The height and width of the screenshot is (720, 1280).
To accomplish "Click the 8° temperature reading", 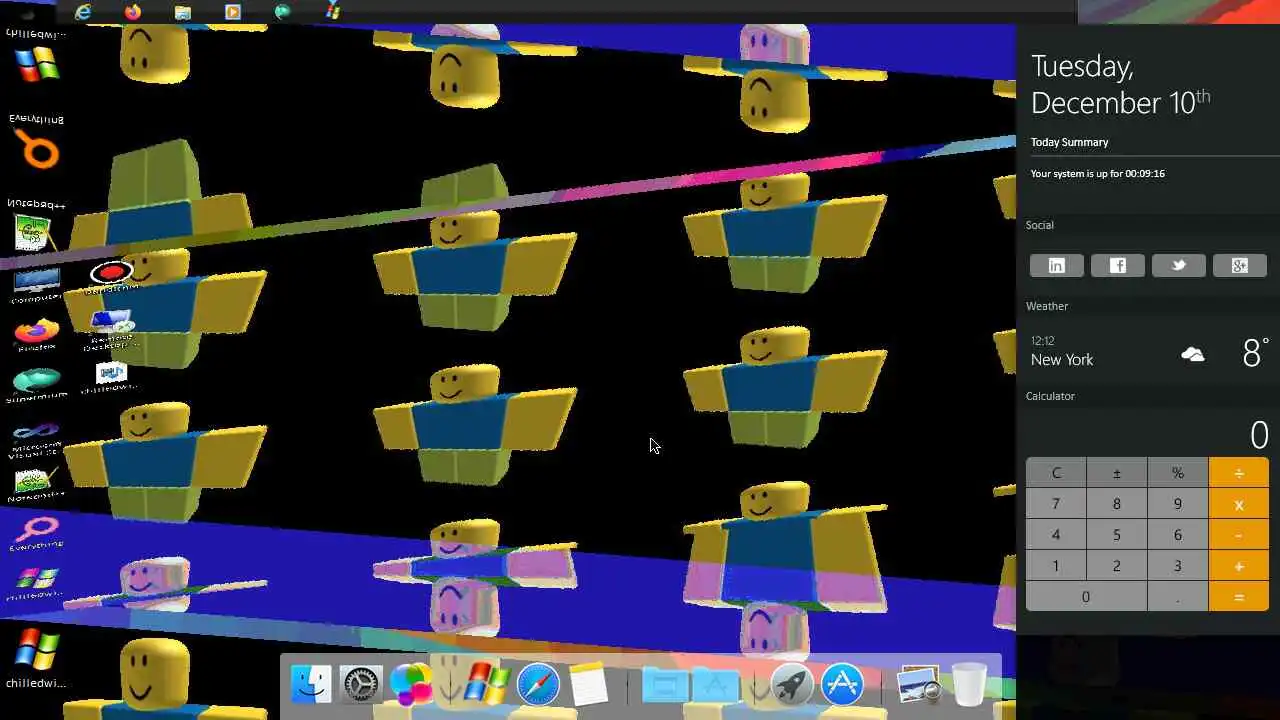I will tap(1255, 353).
